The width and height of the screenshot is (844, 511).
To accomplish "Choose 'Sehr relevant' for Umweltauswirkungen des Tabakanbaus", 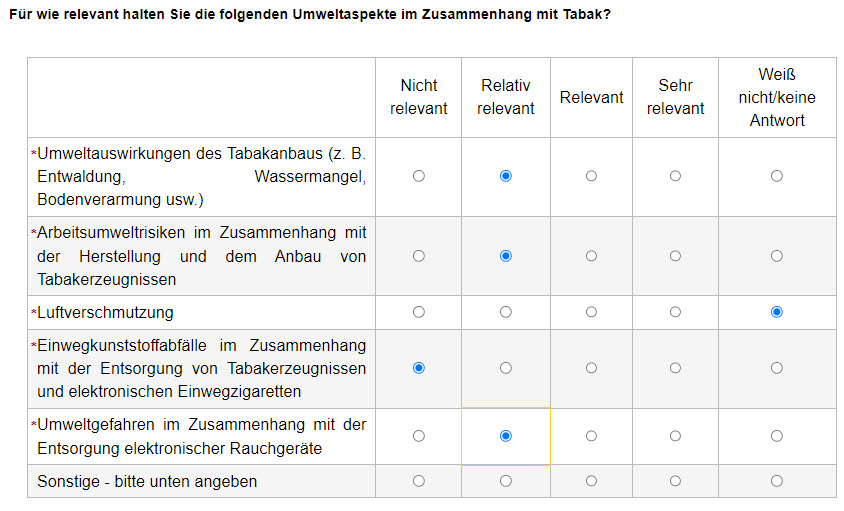I will tap(676, 176).
